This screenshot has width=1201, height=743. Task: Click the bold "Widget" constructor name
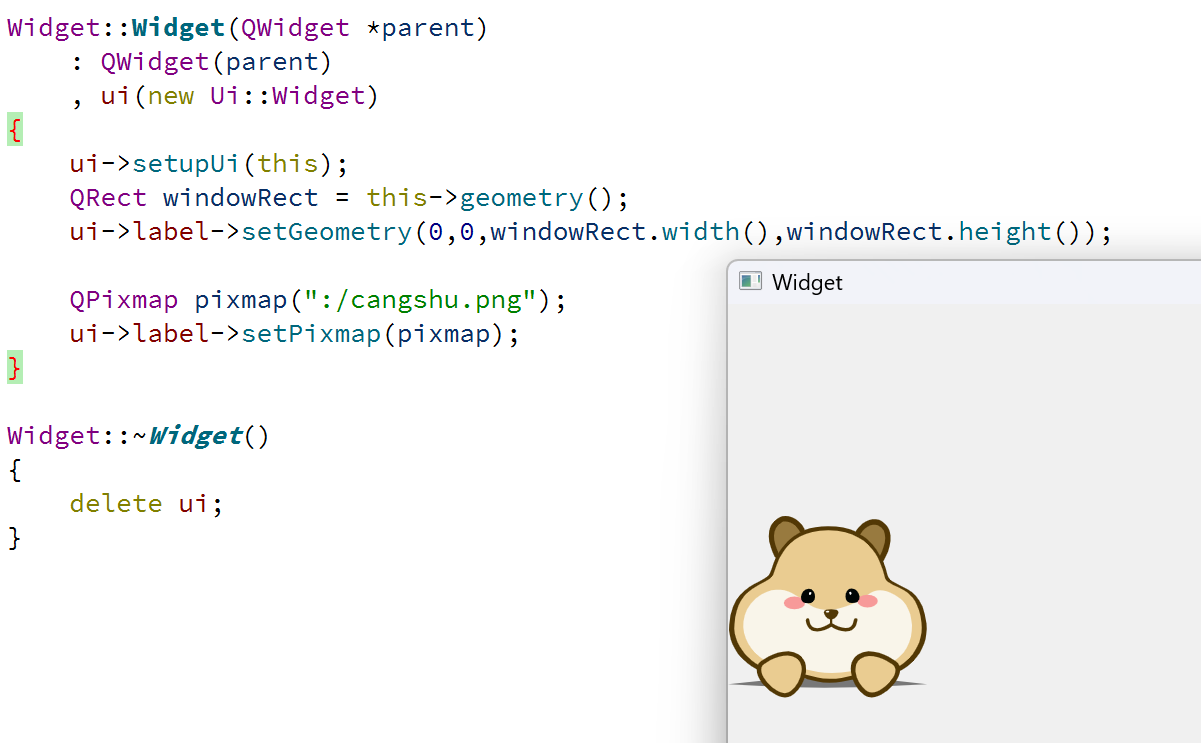pyautogui.click(x=179, y=28)
